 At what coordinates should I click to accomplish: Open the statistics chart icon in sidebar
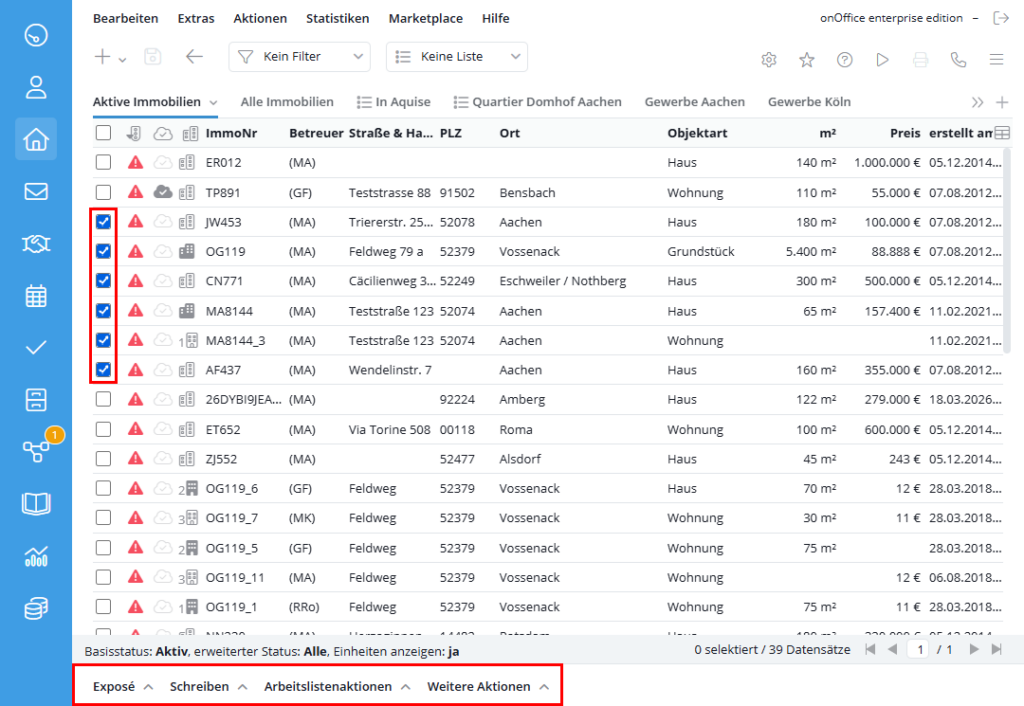click(x=36, y=556)
